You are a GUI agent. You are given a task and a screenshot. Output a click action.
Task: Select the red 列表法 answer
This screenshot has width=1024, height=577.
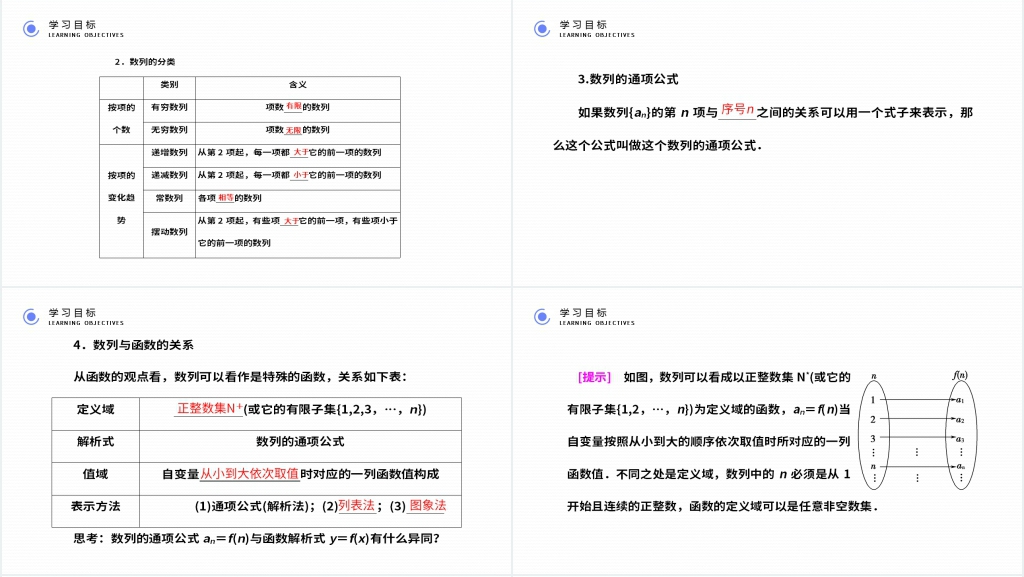357,506
